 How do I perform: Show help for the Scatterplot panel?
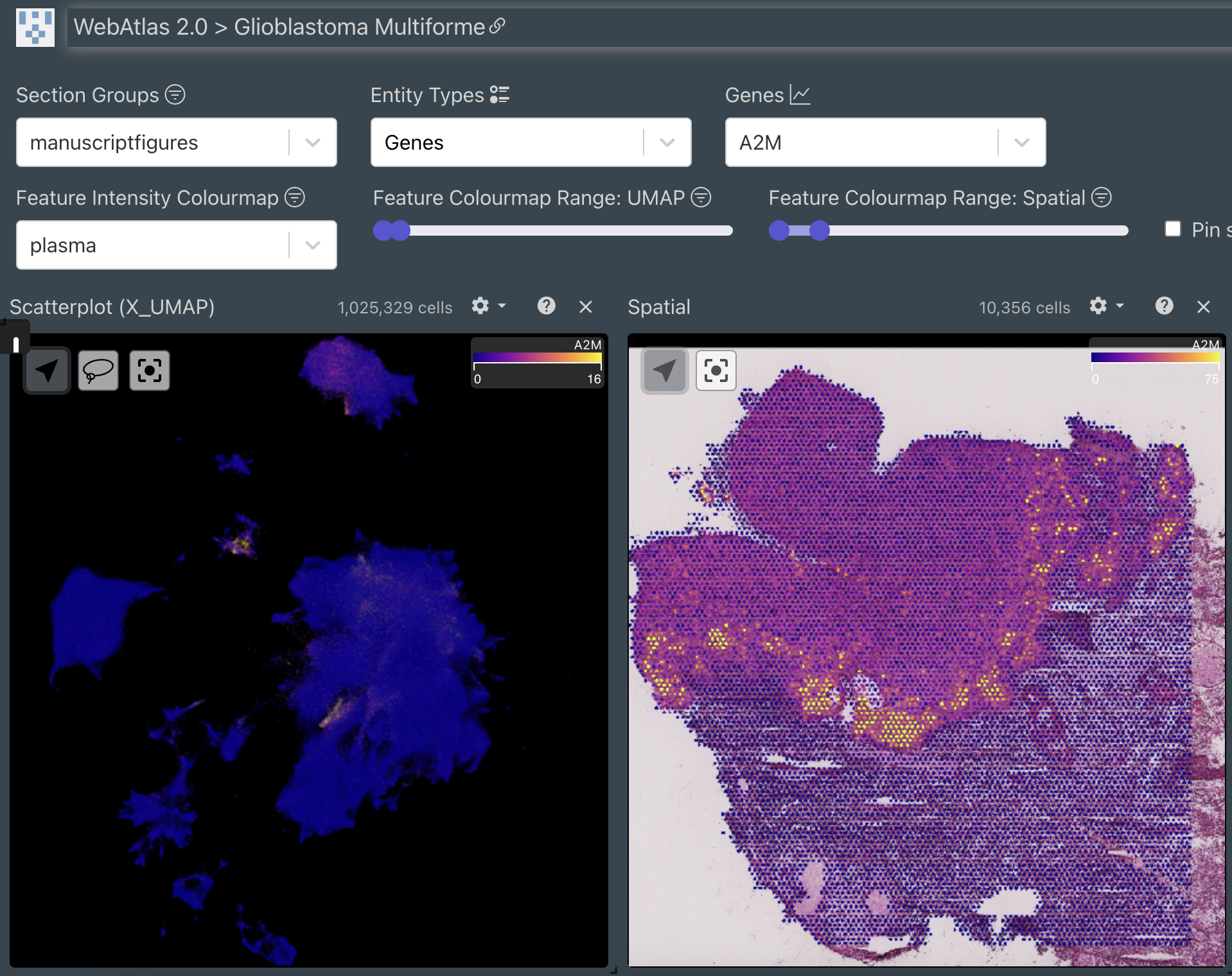click(546, 306)
